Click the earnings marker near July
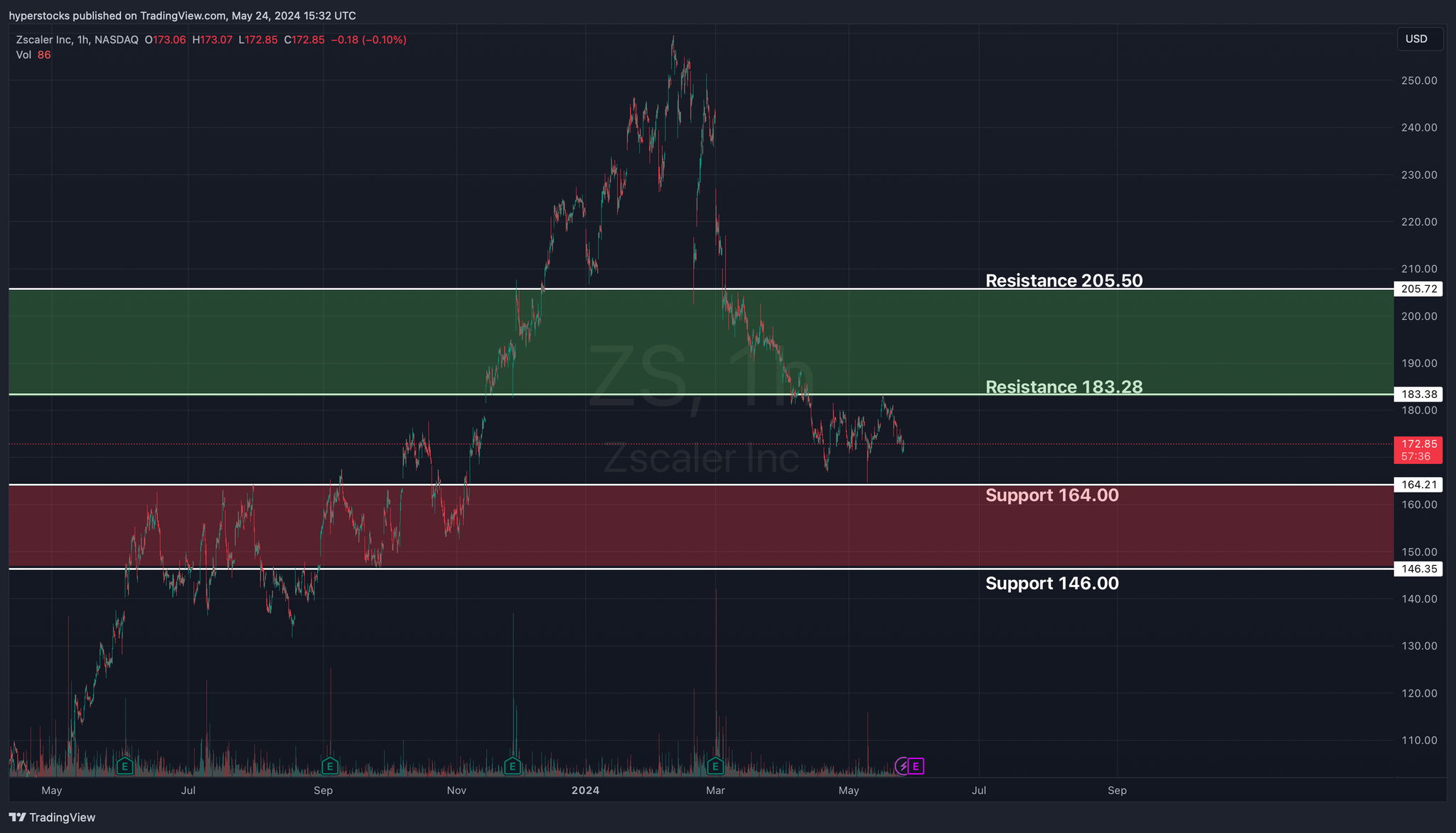The image size is (1456, 833). 125,766
